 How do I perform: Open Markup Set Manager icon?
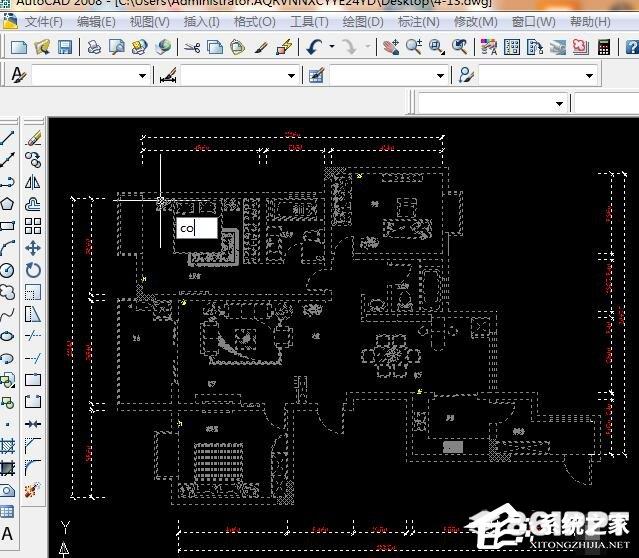click(x=580, y=47)
